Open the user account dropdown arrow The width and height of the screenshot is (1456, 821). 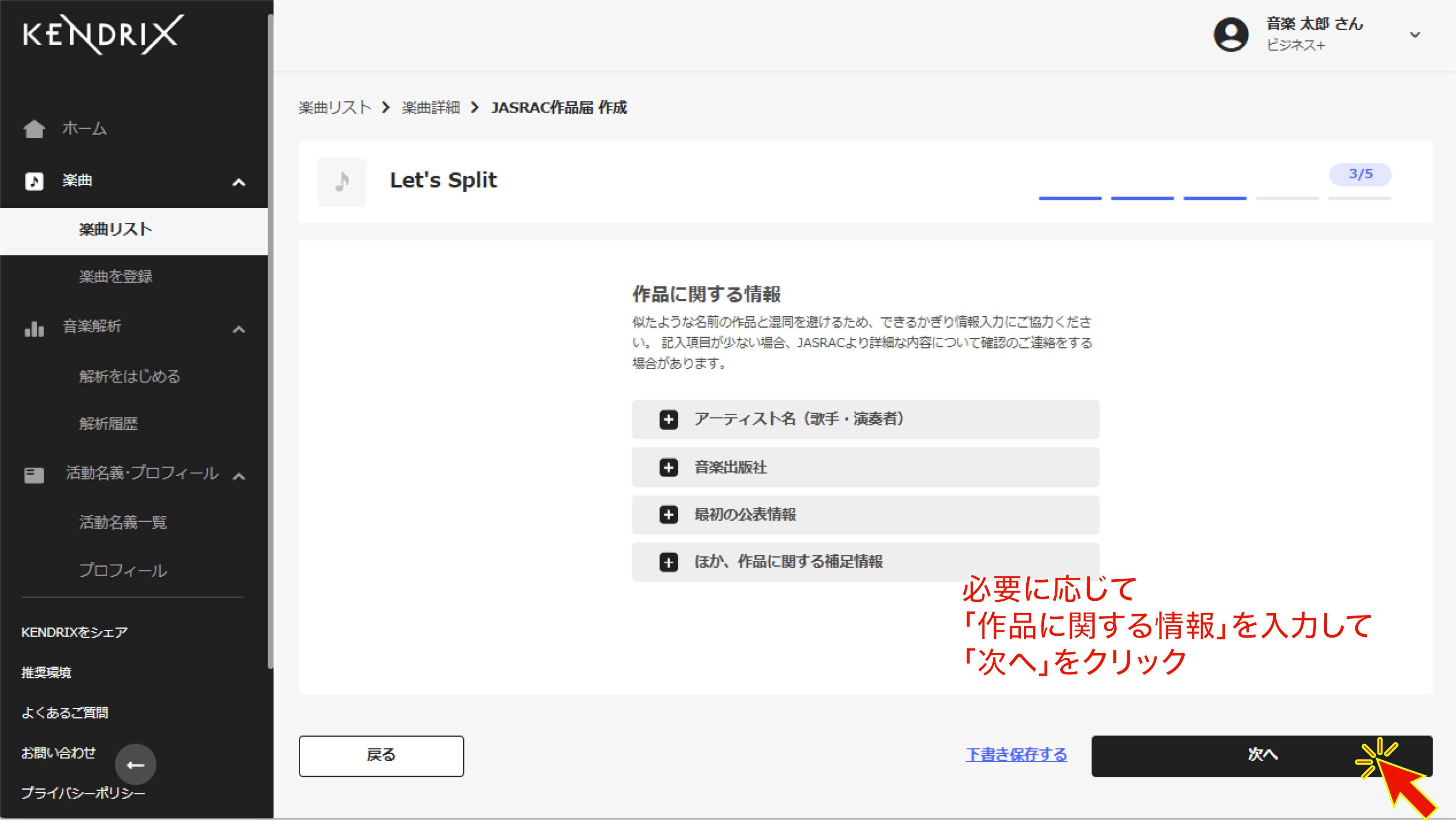click(x=1415, y=35)
